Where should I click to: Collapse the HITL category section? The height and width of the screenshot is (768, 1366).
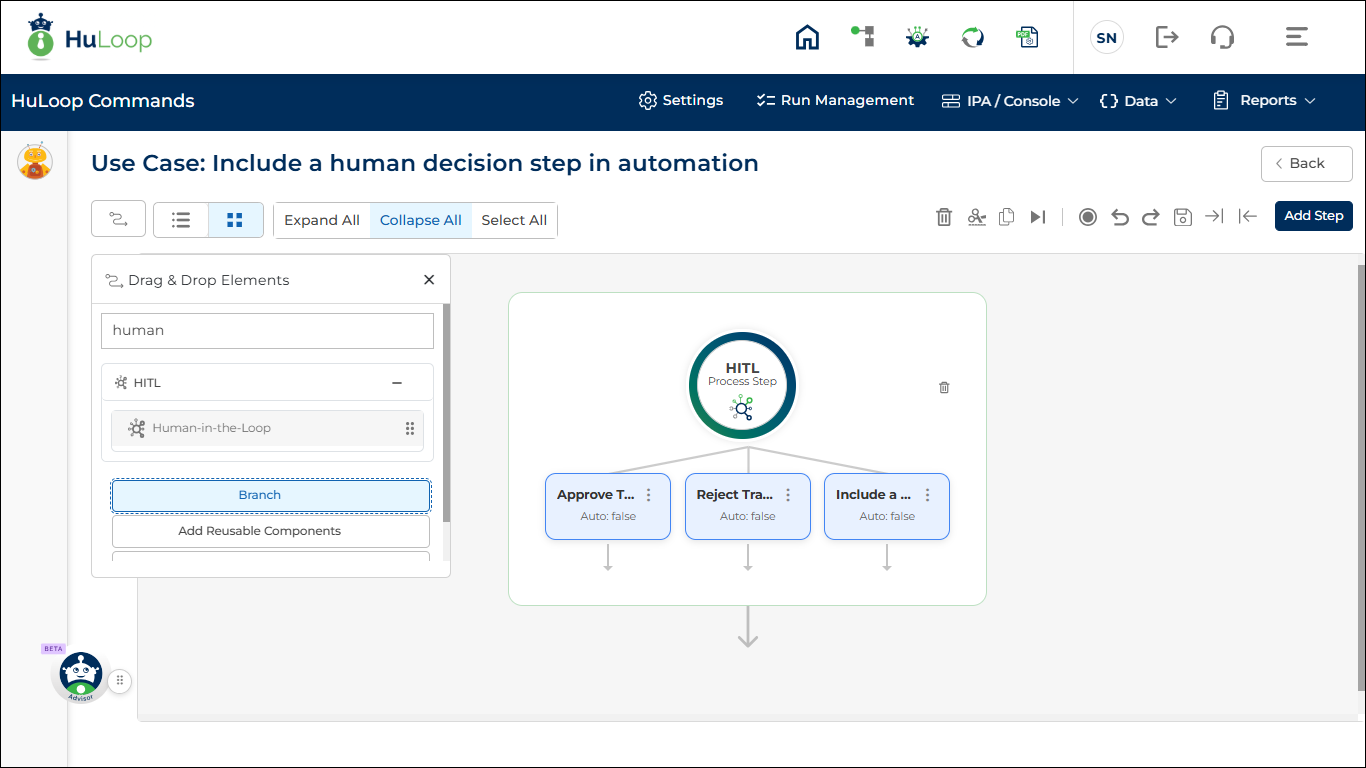click(x=397, y=383)
